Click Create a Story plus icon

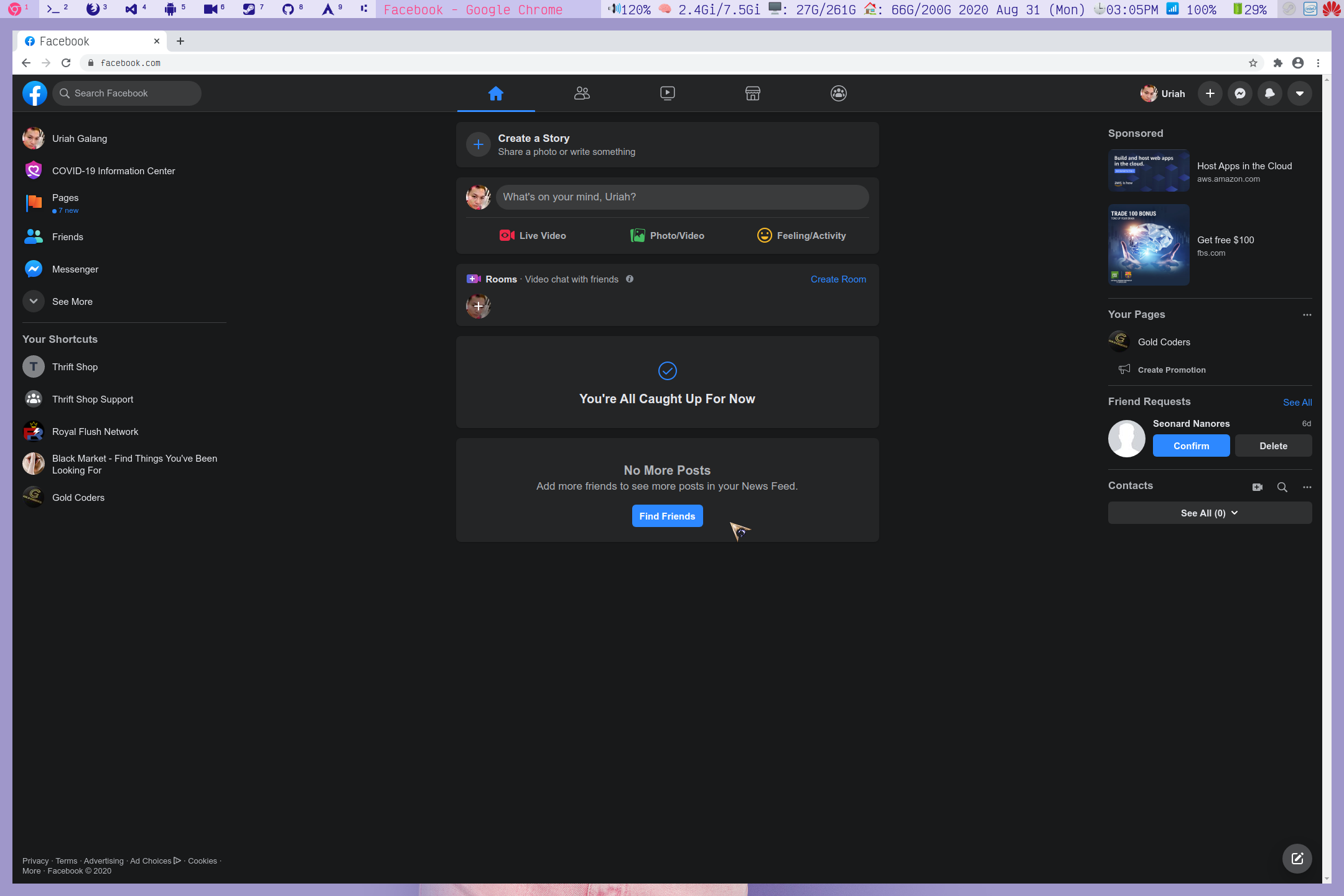pos(478,144)
